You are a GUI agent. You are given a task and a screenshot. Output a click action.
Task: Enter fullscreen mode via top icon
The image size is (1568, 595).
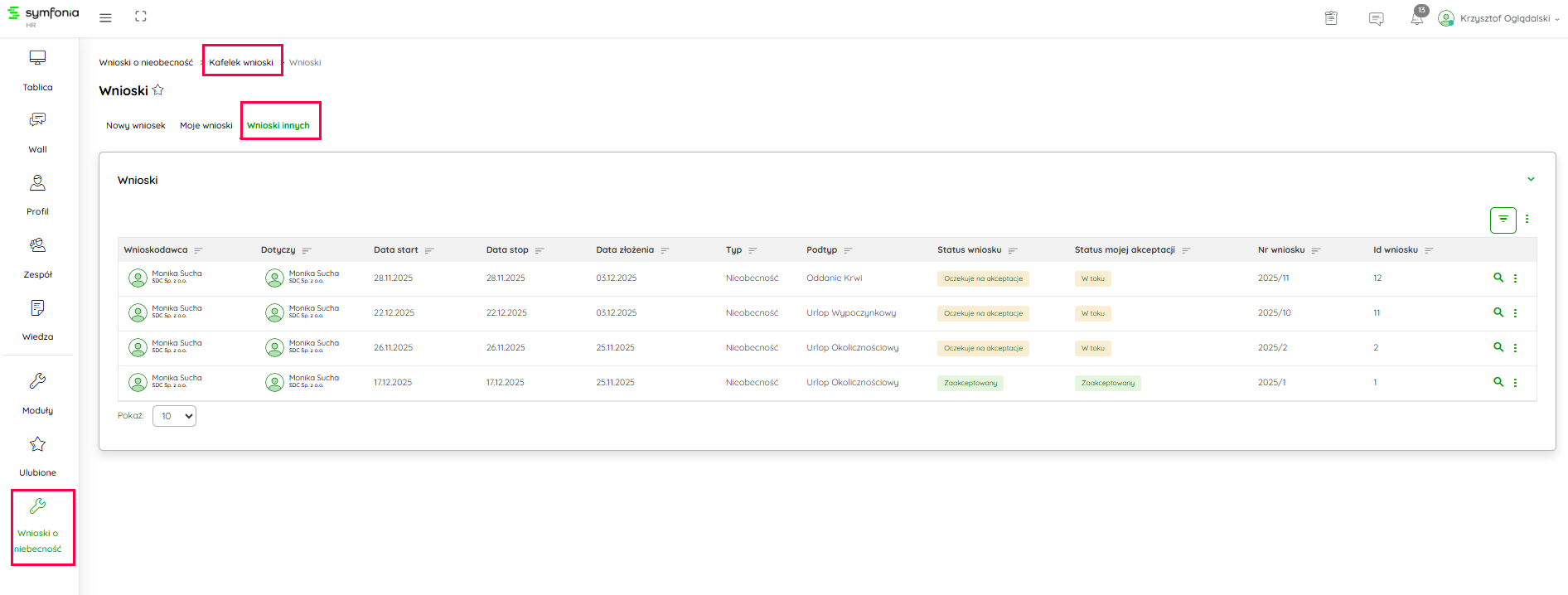141,17
